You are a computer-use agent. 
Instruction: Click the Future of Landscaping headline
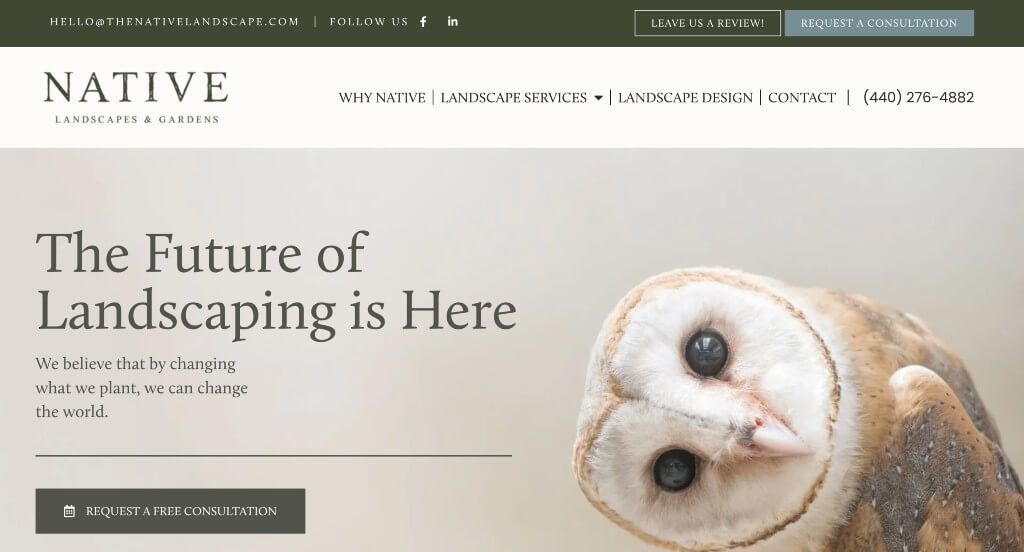pos(276,283)
